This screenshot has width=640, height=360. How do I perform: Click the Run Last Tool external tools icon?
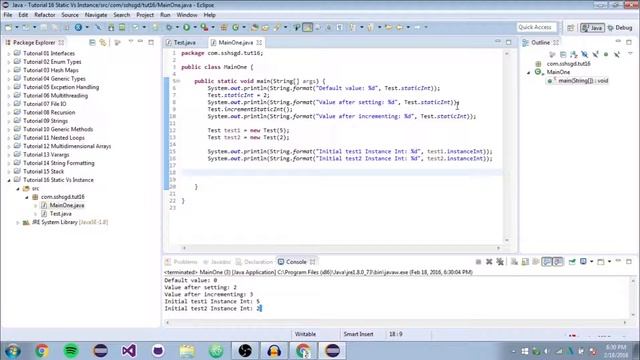coord(204,27)
